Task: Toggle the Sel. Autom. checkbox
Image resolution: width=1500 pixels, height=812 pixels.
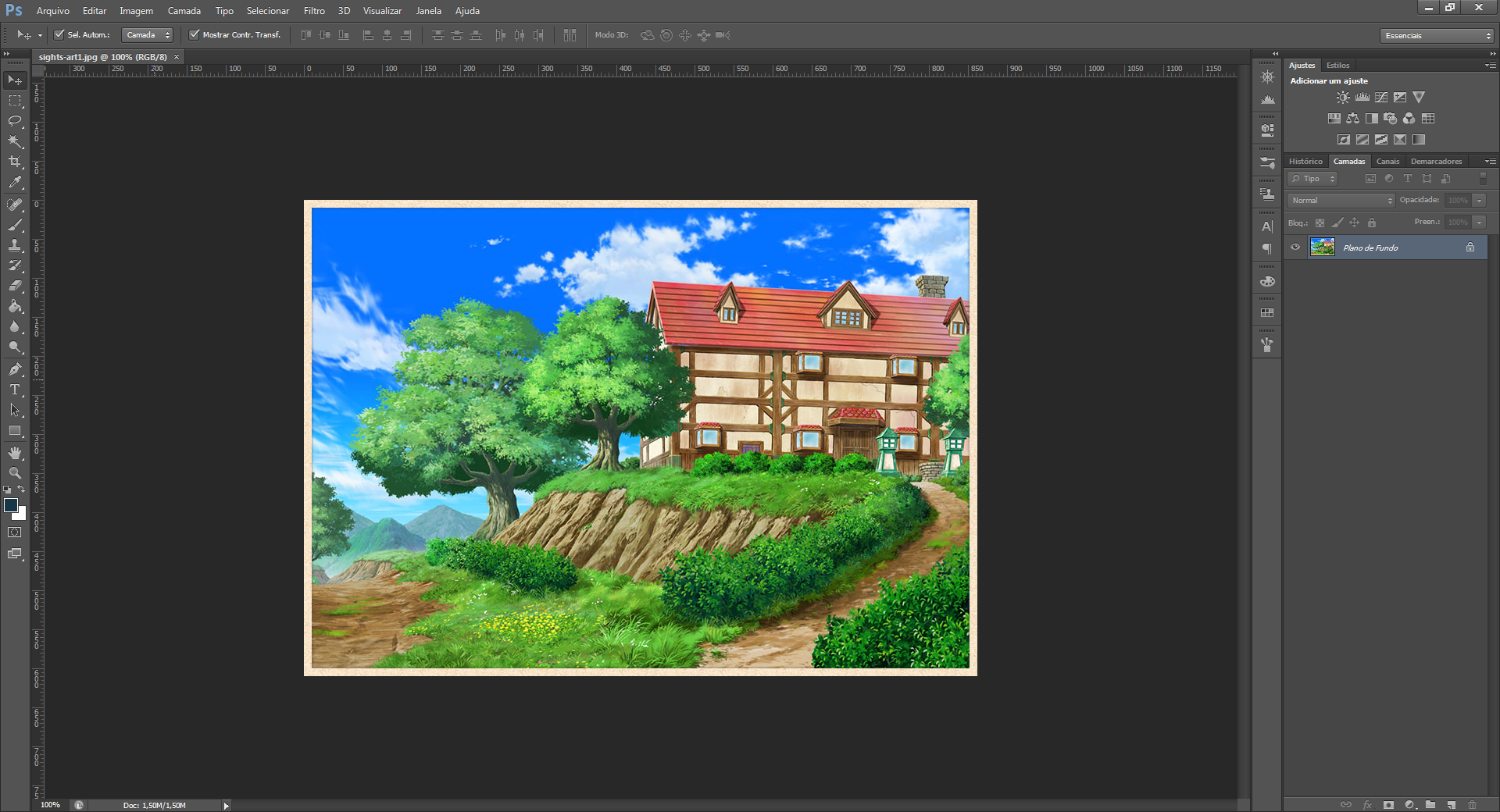Action: (x=59, y=34)
